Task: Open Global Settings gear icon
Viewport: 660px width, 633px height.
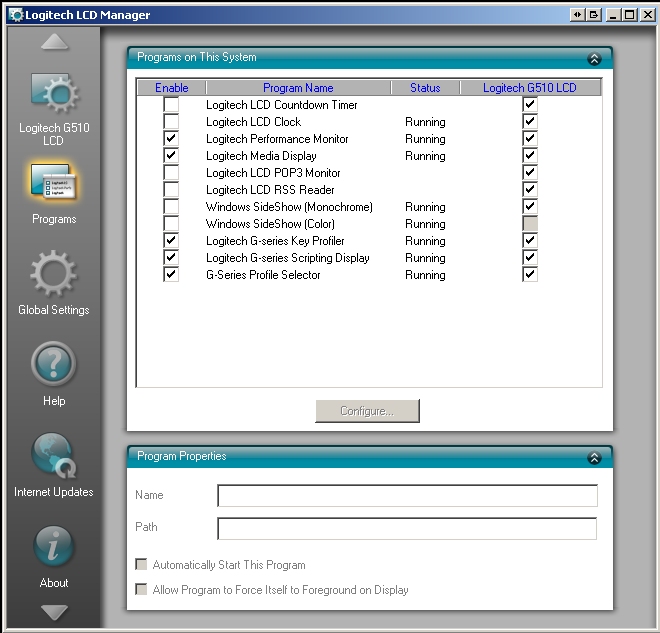Action: coord(53,274)
